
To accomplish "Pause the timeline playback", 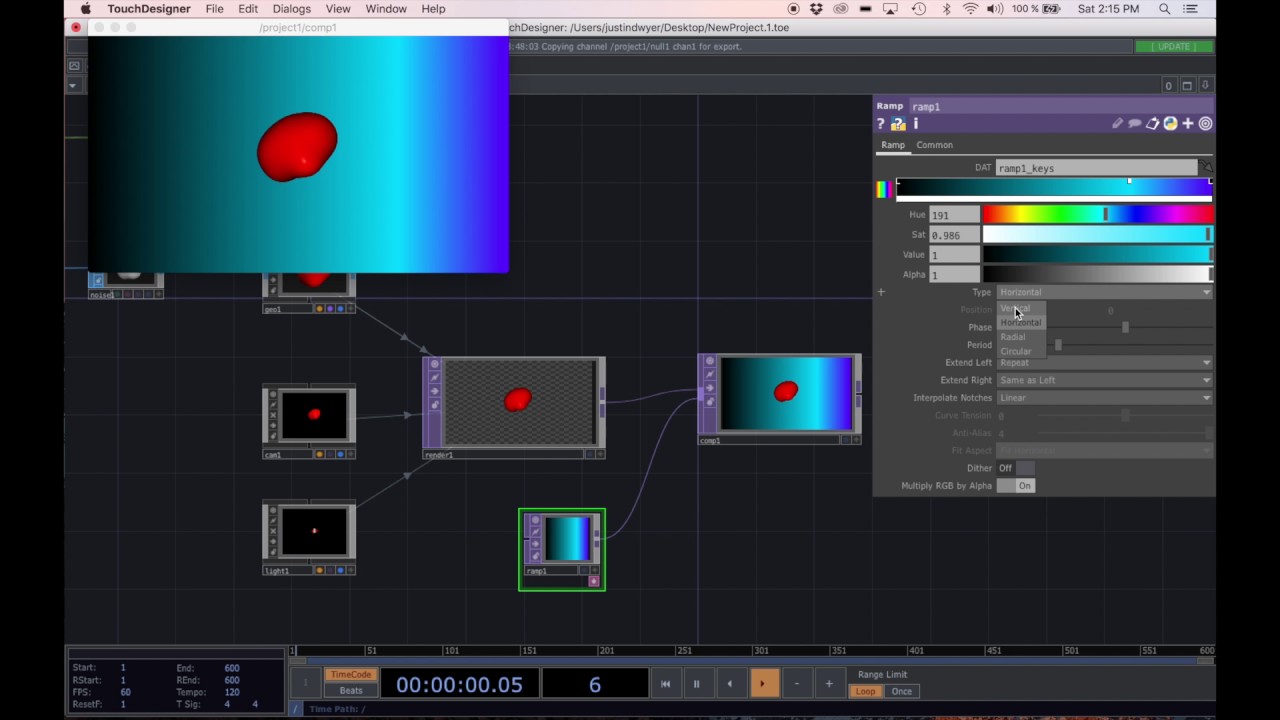I will coord(697,684).
